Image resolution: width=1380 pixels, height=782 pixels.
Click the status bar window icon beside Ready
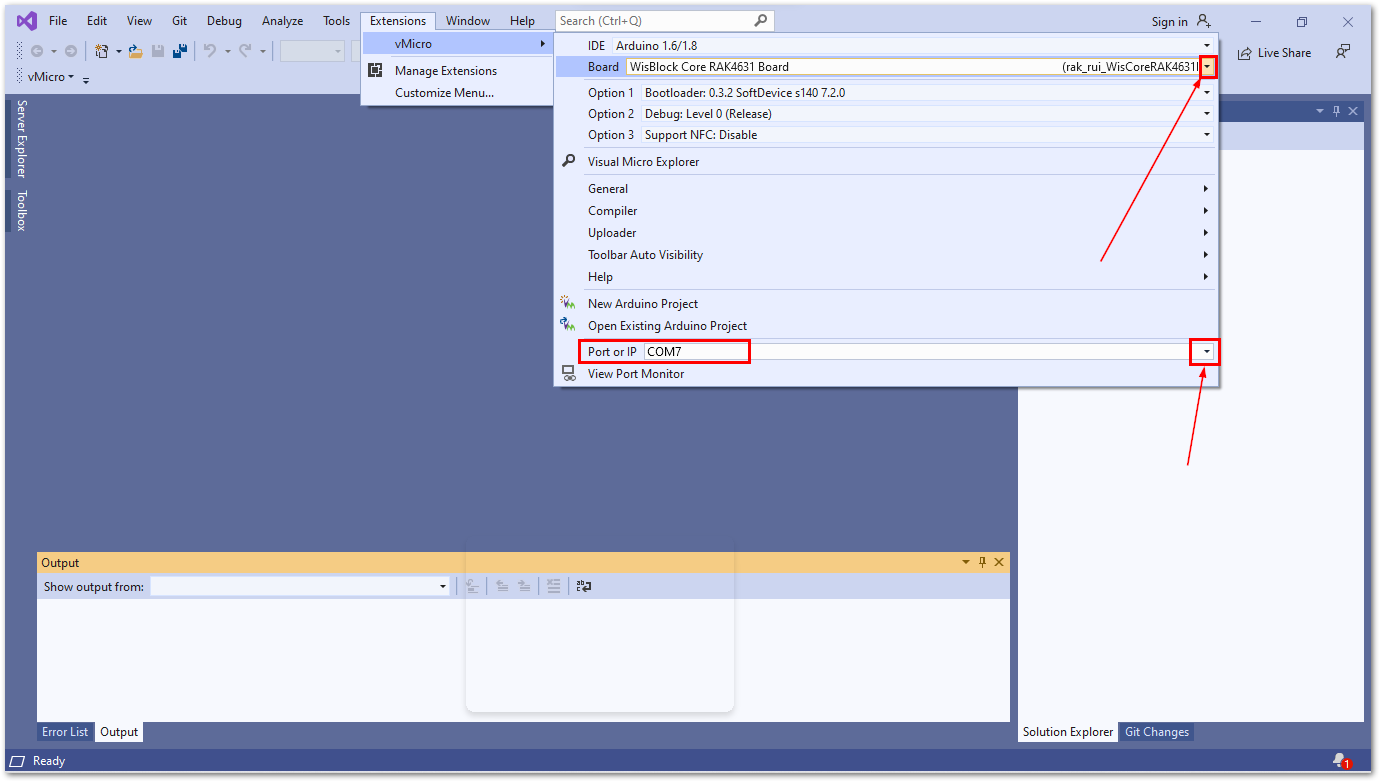pos(17,761)
